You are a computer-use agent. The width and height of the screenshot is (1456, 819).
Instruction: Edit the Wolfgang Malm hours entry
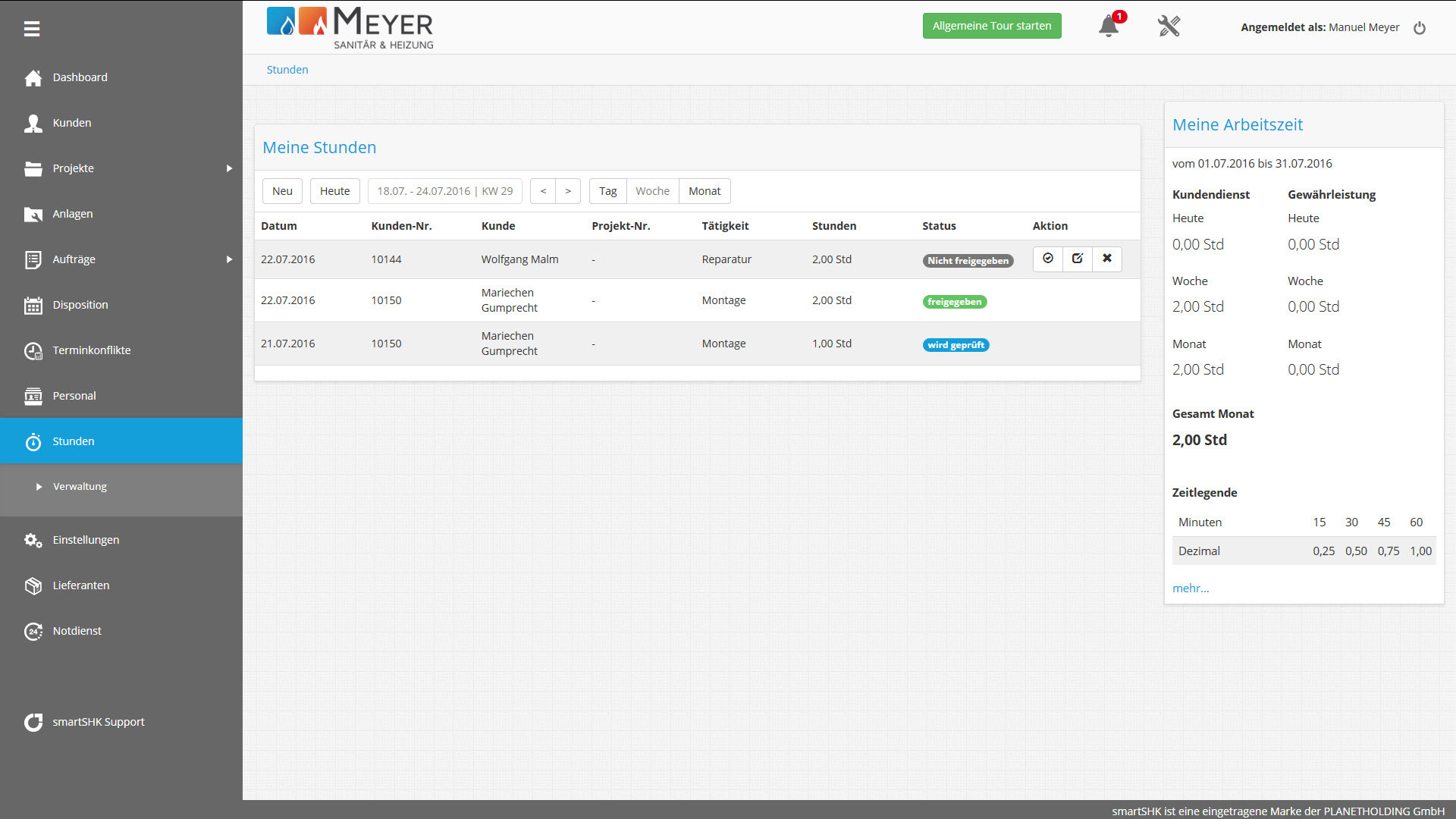click(x=1077, y=259)
